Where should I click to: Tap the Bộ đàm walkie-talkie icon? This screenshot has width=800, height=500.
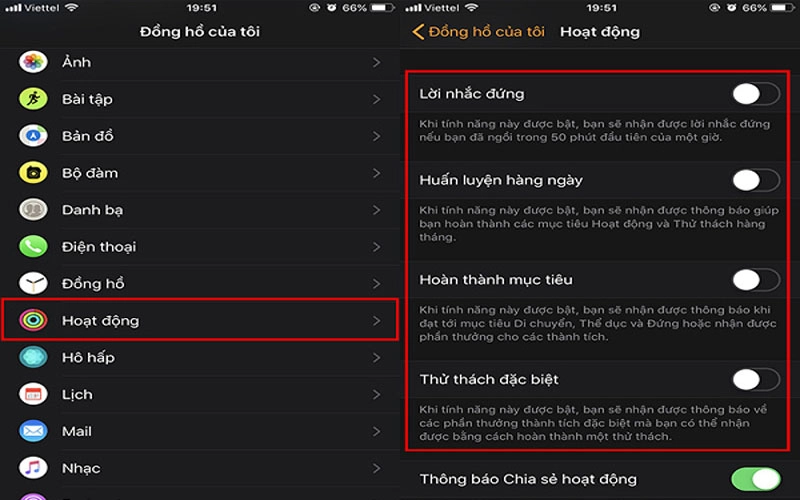tap(33, 173)
